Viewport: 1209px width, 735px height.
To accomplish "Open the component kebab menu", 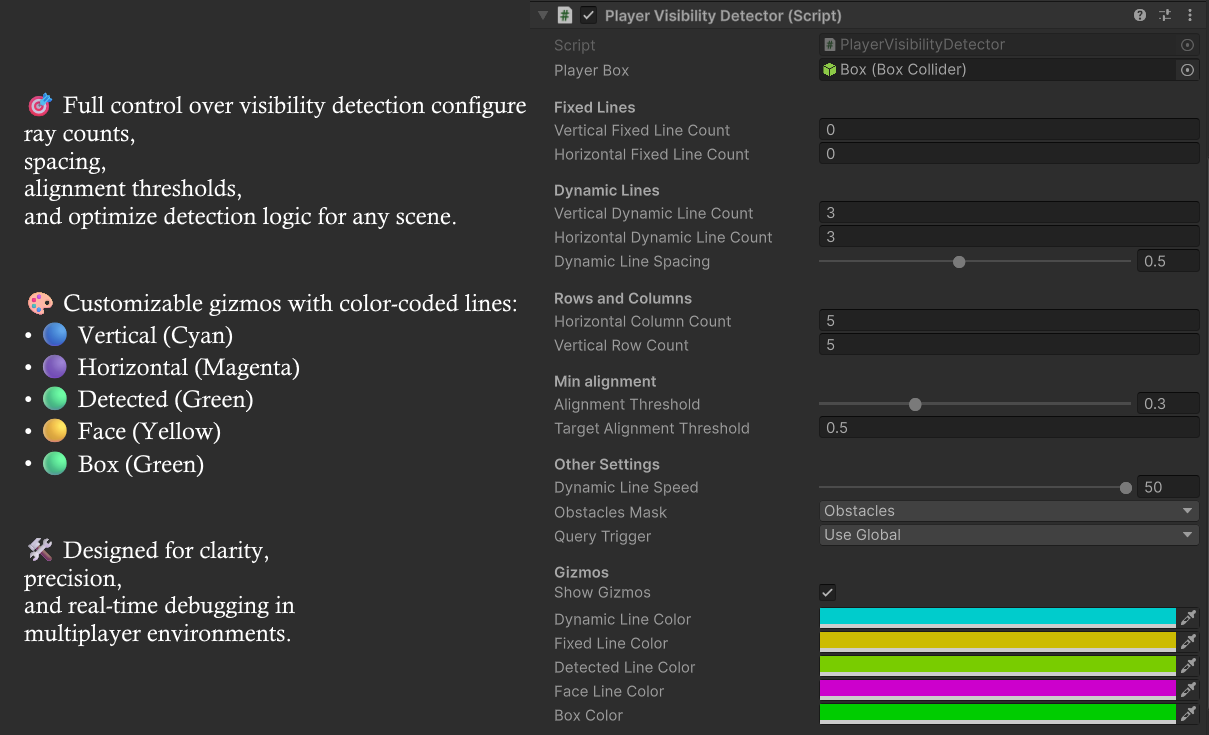I will click(1189, 16).
